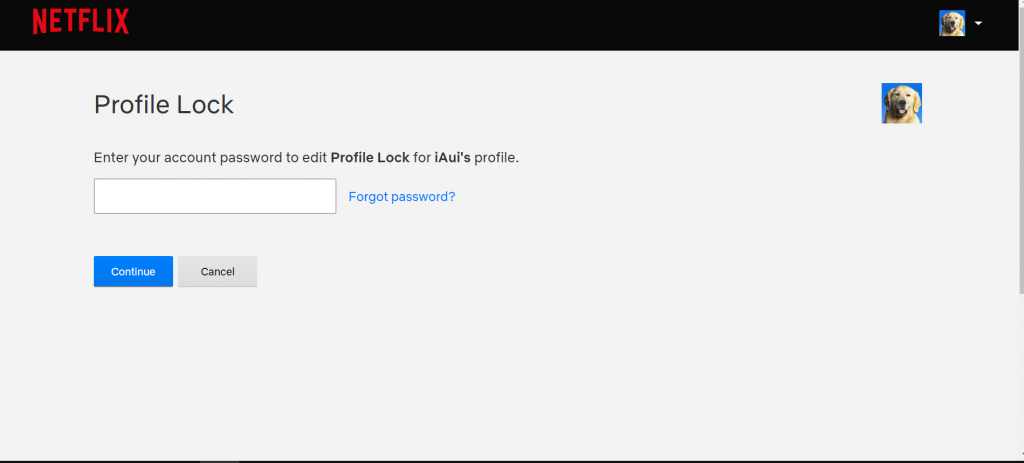Focus the account password input field

pyautogui.click(x=215, y=196)
